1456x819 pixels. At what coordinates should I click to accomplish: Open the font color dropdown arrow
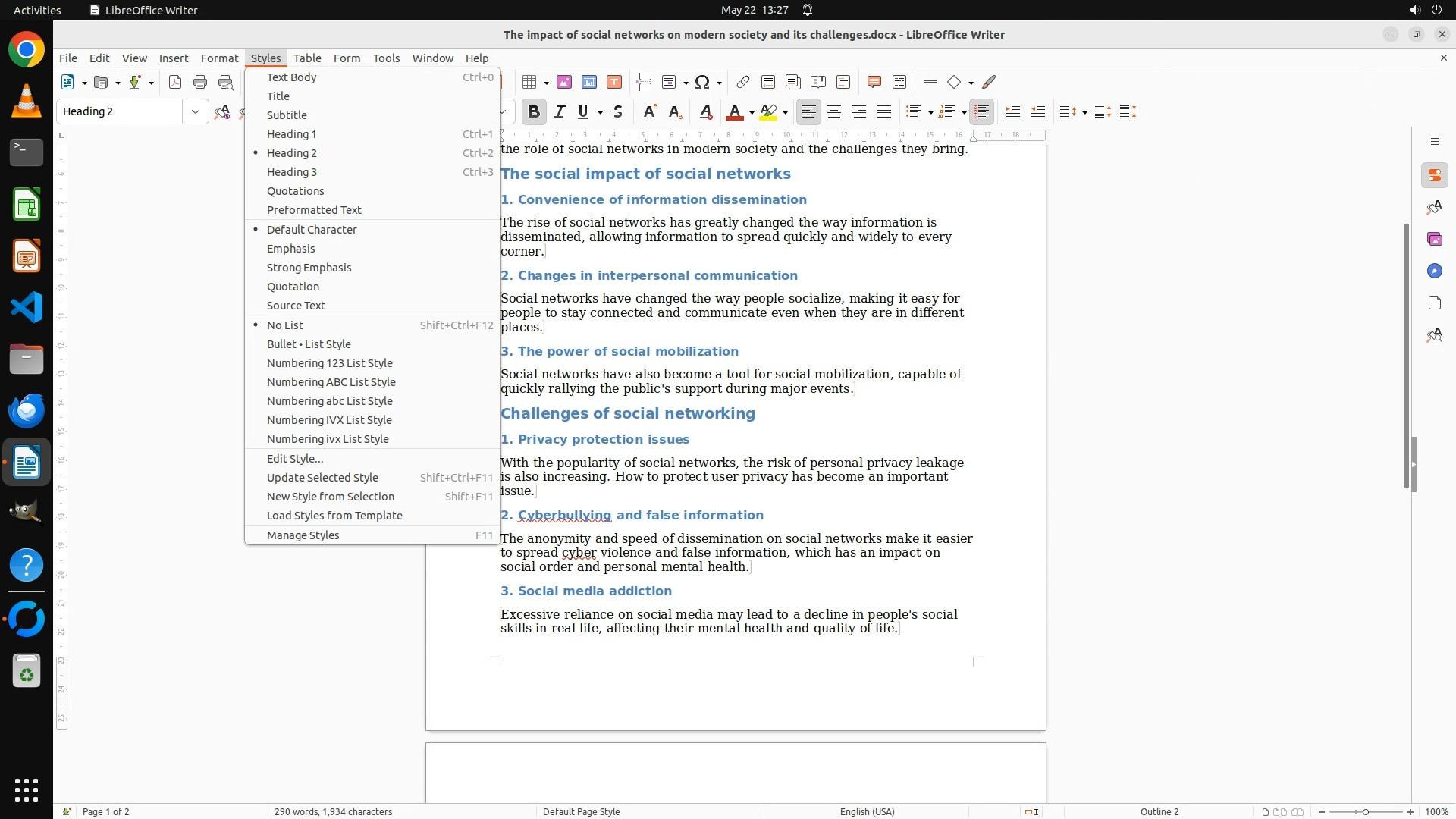pos(752,113)
